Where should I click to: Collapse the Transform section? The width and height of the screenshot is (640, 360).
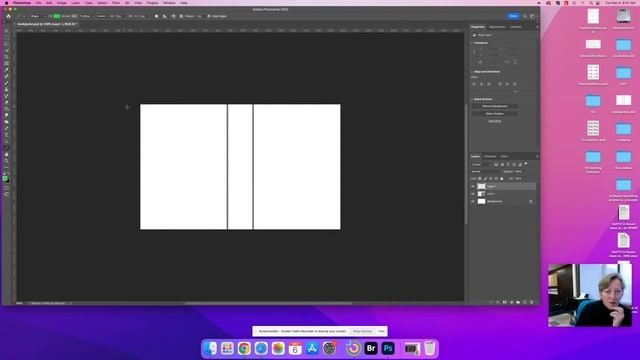[x=471, y=42]
